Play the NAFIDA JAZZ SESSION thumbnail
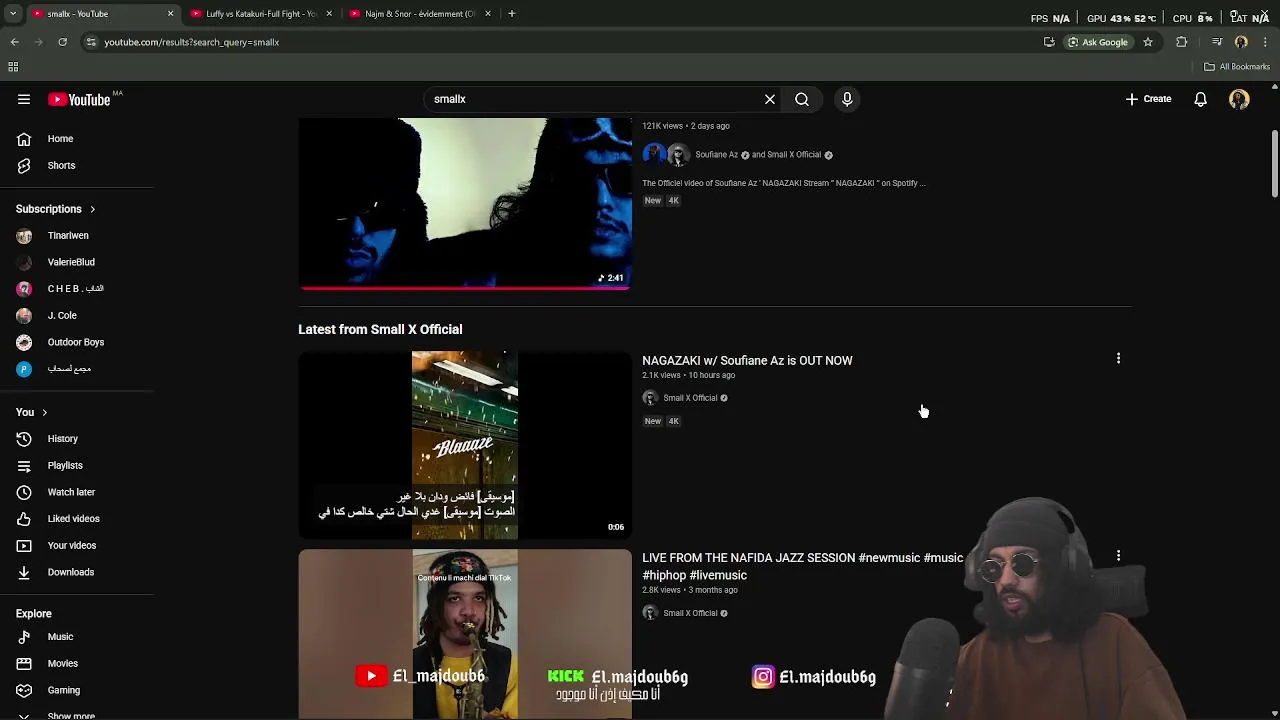Screen dimensions: 1280x720 tap(465, 634)
